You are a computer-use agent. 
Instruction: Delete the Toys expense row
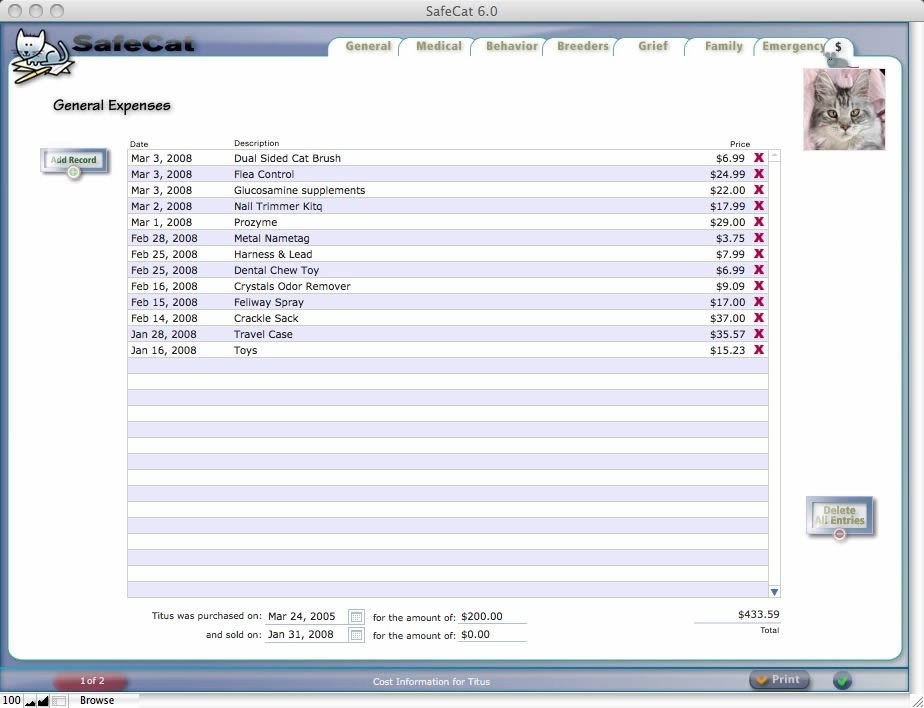(759, 349)
